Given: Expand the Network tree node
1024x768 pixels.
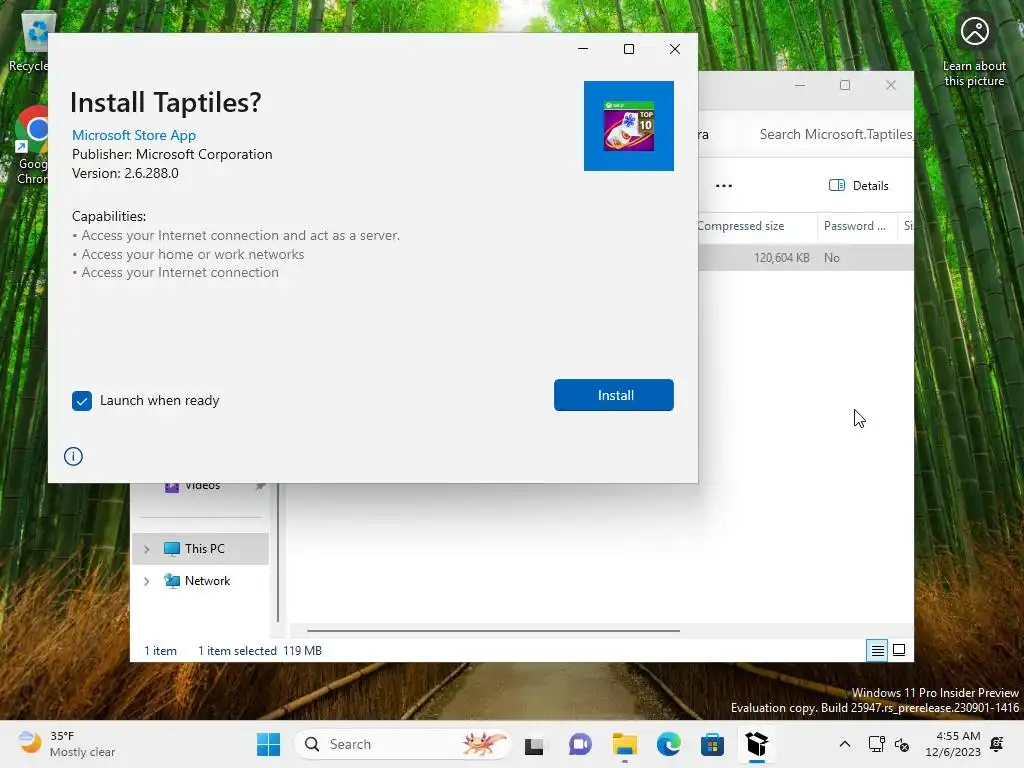Looking at the screenshot, I should (147, 581).
